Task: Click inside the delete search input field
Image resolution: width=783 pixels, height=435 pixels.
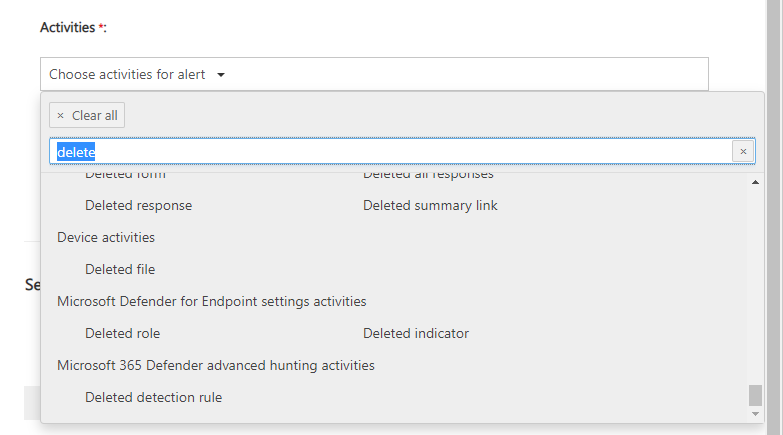Action: [390, 152]
